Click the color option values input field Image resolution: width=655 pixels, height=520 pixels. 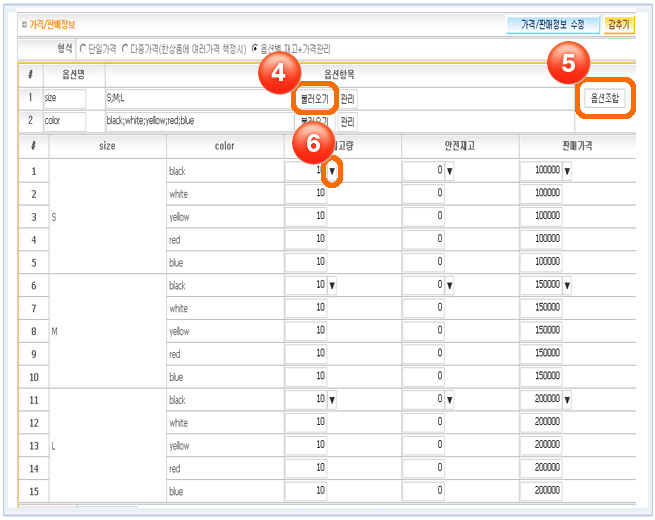[x=198, y=122]
